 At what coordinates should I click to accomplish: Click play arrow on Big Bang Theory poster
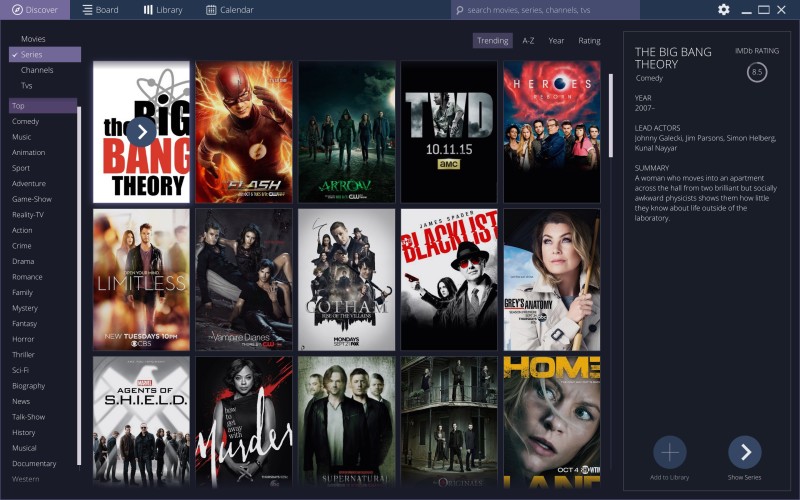pos(141,132)
